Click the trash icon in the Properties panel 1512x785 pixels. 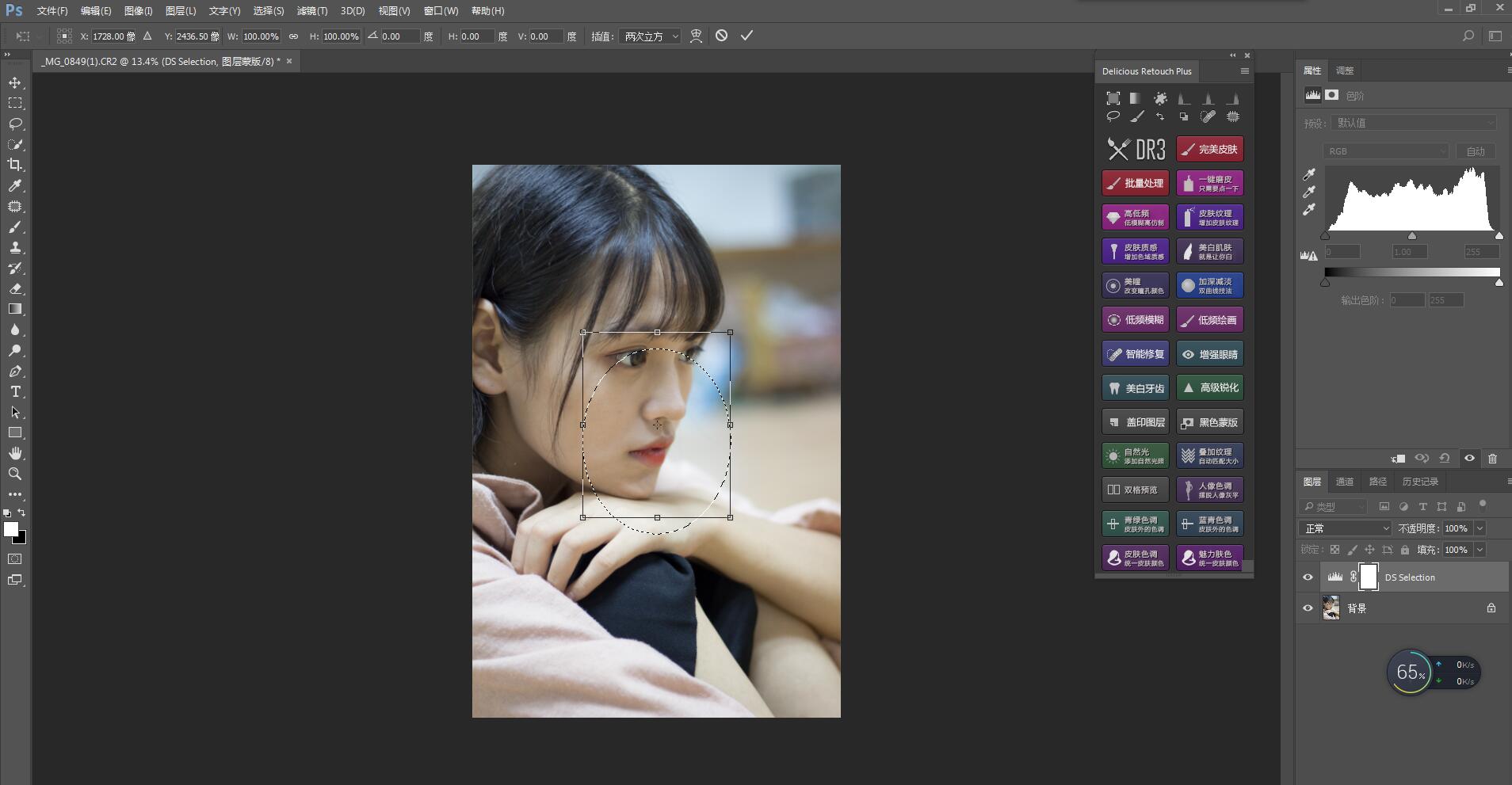(x=1493, y=459)
